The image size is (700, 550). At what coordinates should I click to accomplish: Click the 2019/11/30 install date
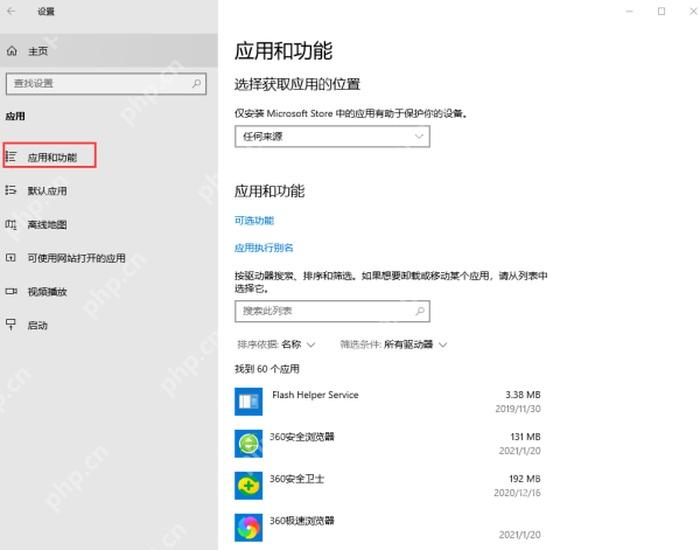[518, 408]
